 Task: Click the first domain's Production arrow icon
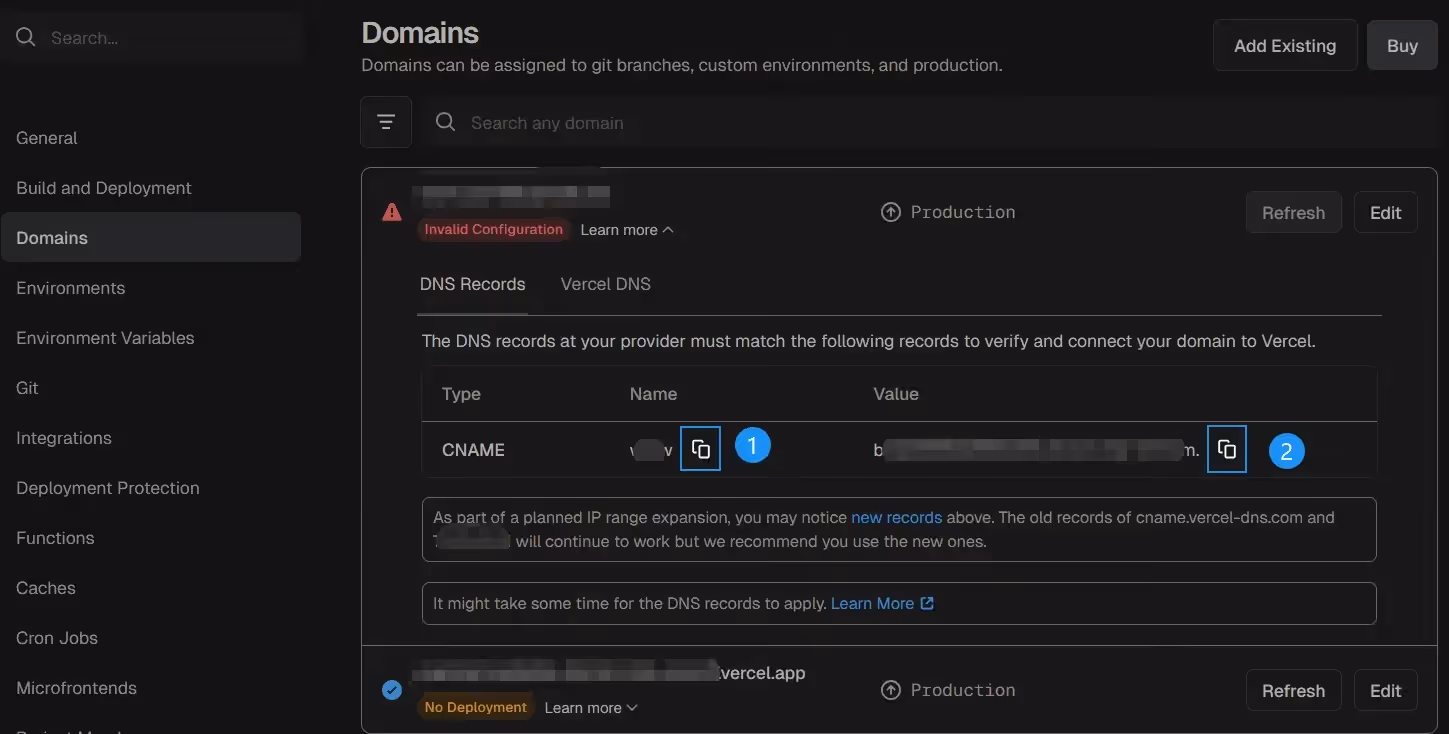pyautogui.click(x=890, y=212)
